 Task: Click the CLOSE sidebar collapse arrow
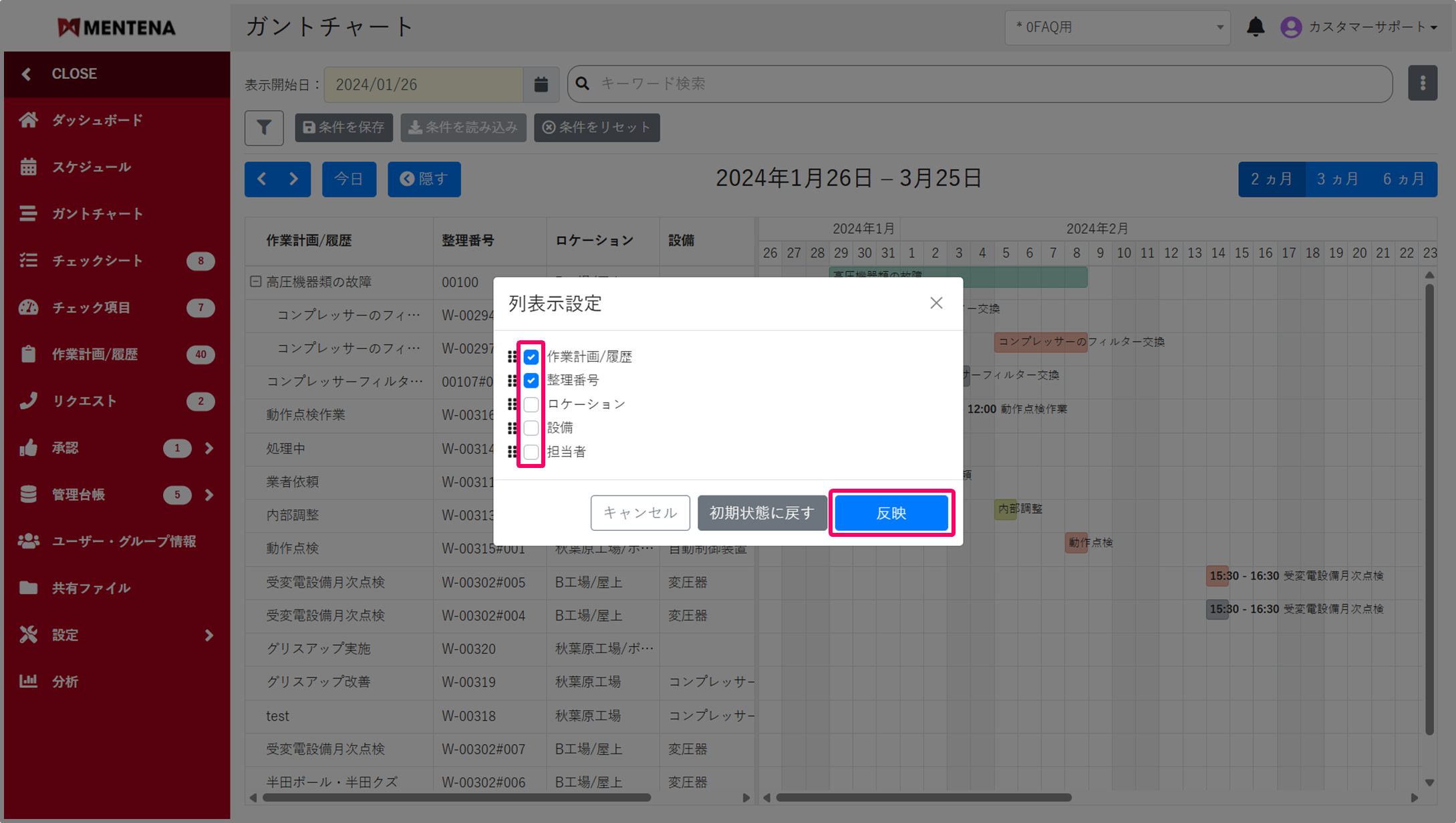click(x=27, y=74)
